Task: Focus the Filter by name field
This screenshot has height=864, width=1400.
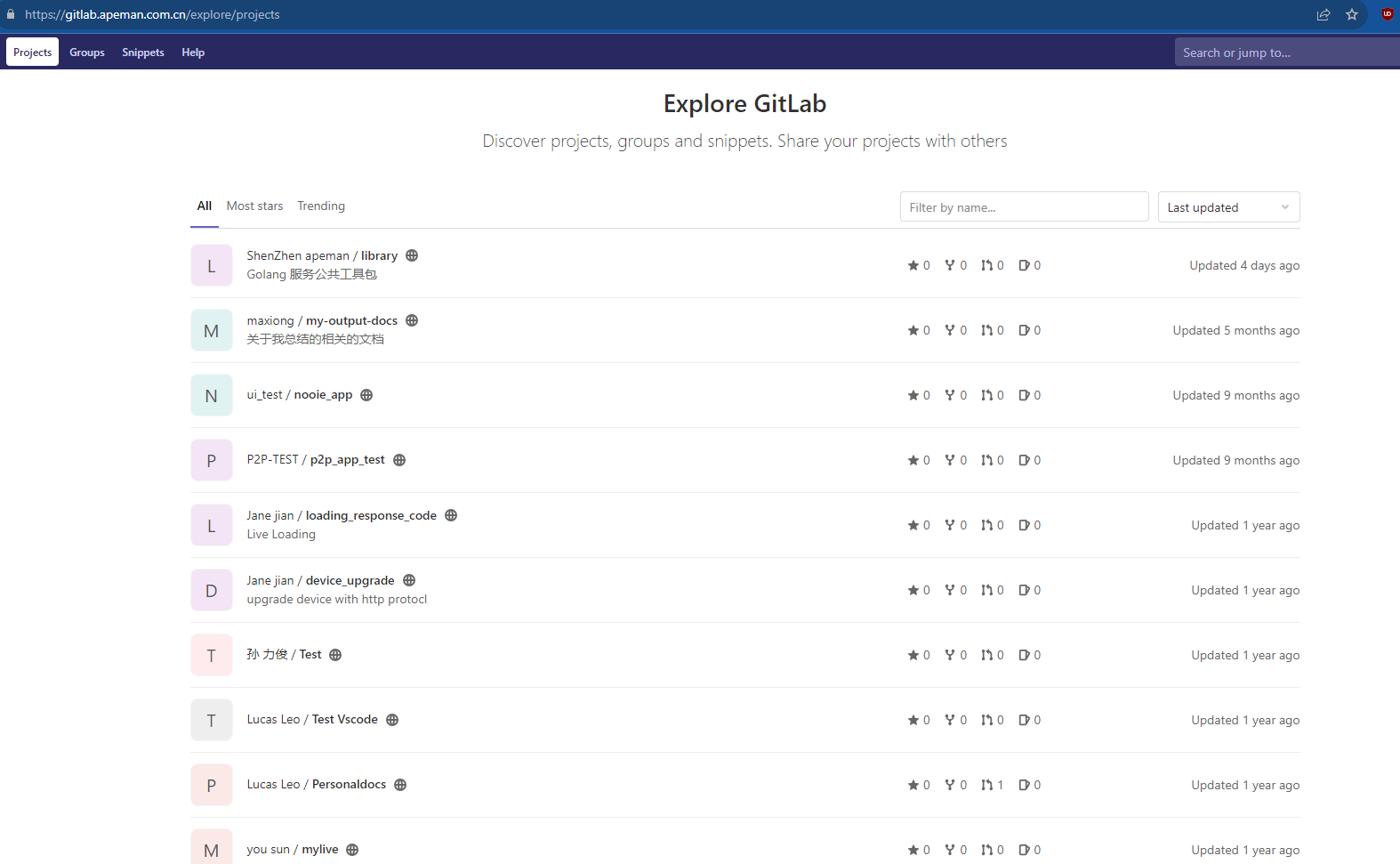Action: click(1024, 207)
